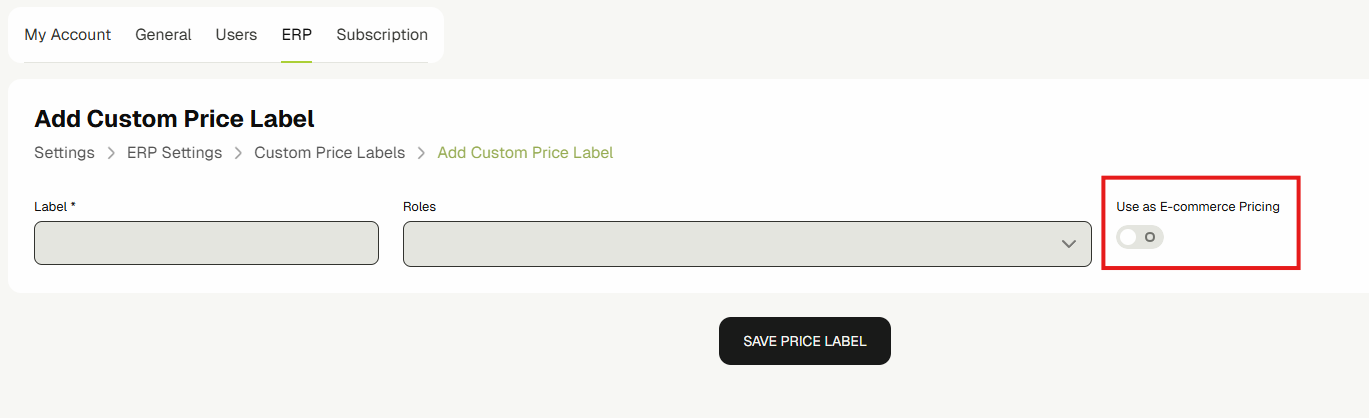1369x418 pixels.
Task: Focus the Label text input field
Action: pyautogui.click(x=206, y=243)
